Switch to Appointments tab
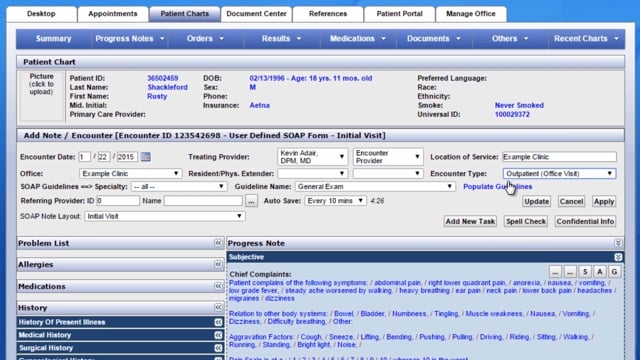 (113, 14)
